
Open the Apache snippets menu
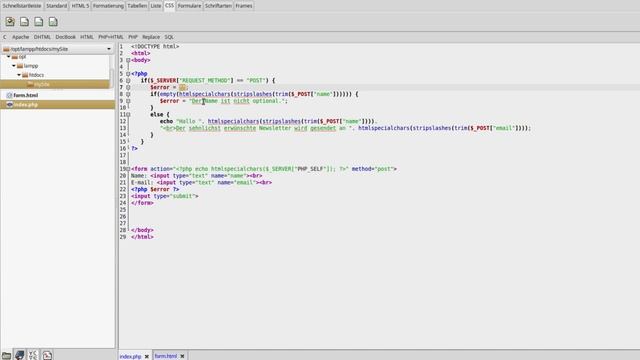point(20,37)
